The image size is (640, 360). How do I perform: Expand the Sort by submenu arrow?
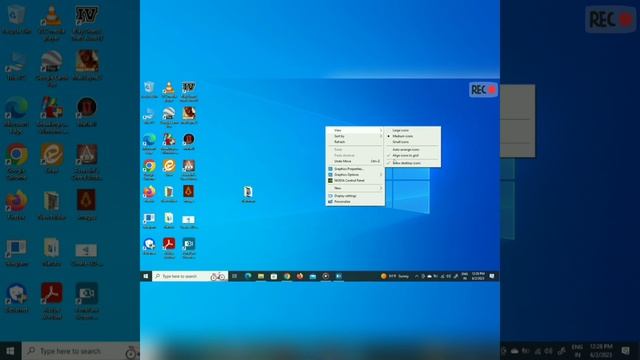381,136
